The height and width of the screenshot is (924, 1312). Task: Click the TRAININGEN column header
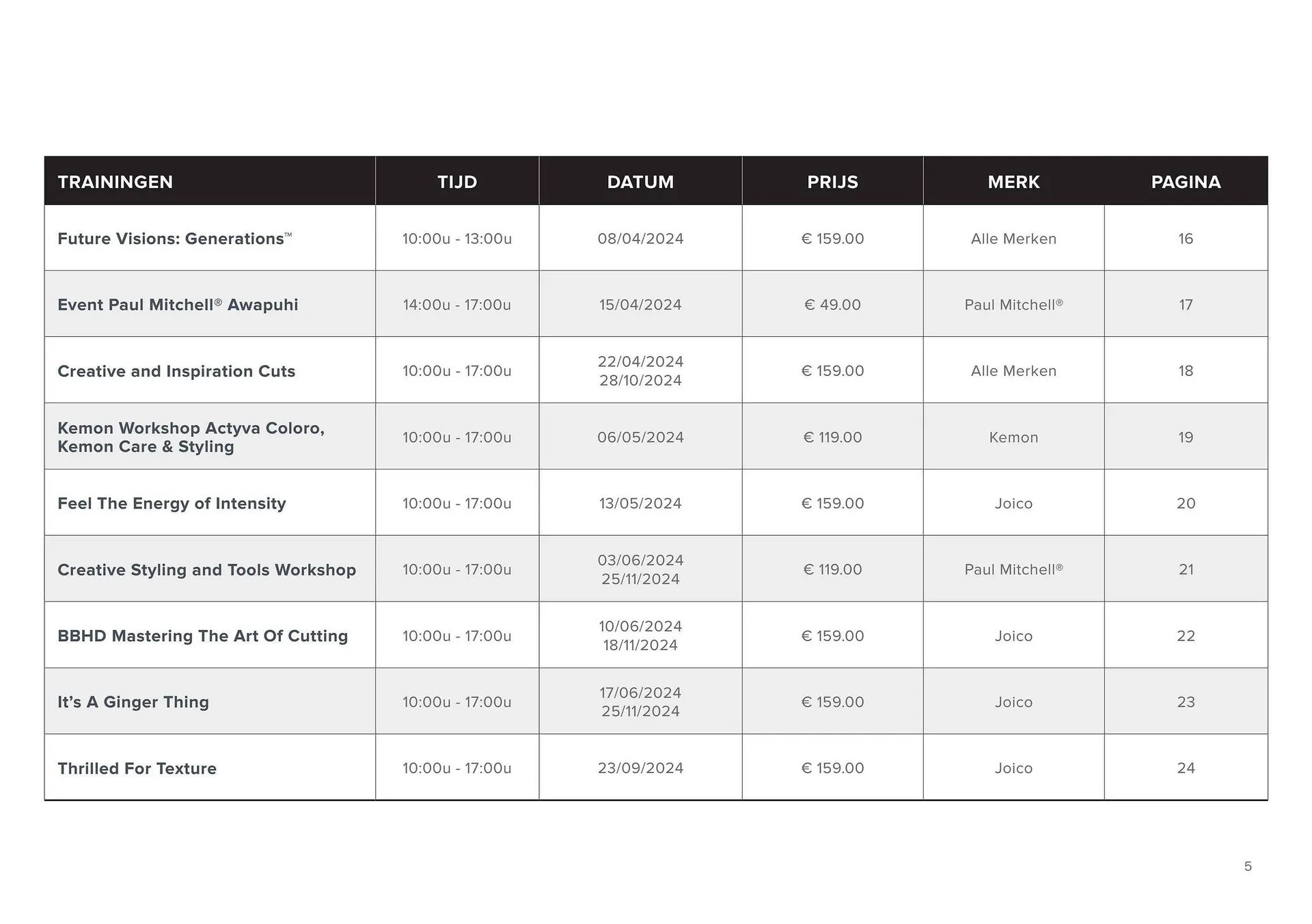[x=115, y=182]
